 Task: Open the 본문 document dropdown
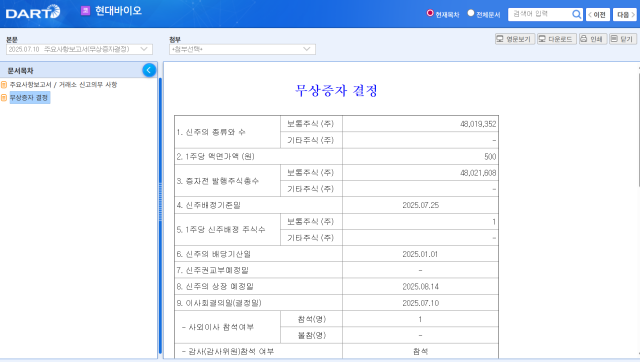(x=79, y=49)
